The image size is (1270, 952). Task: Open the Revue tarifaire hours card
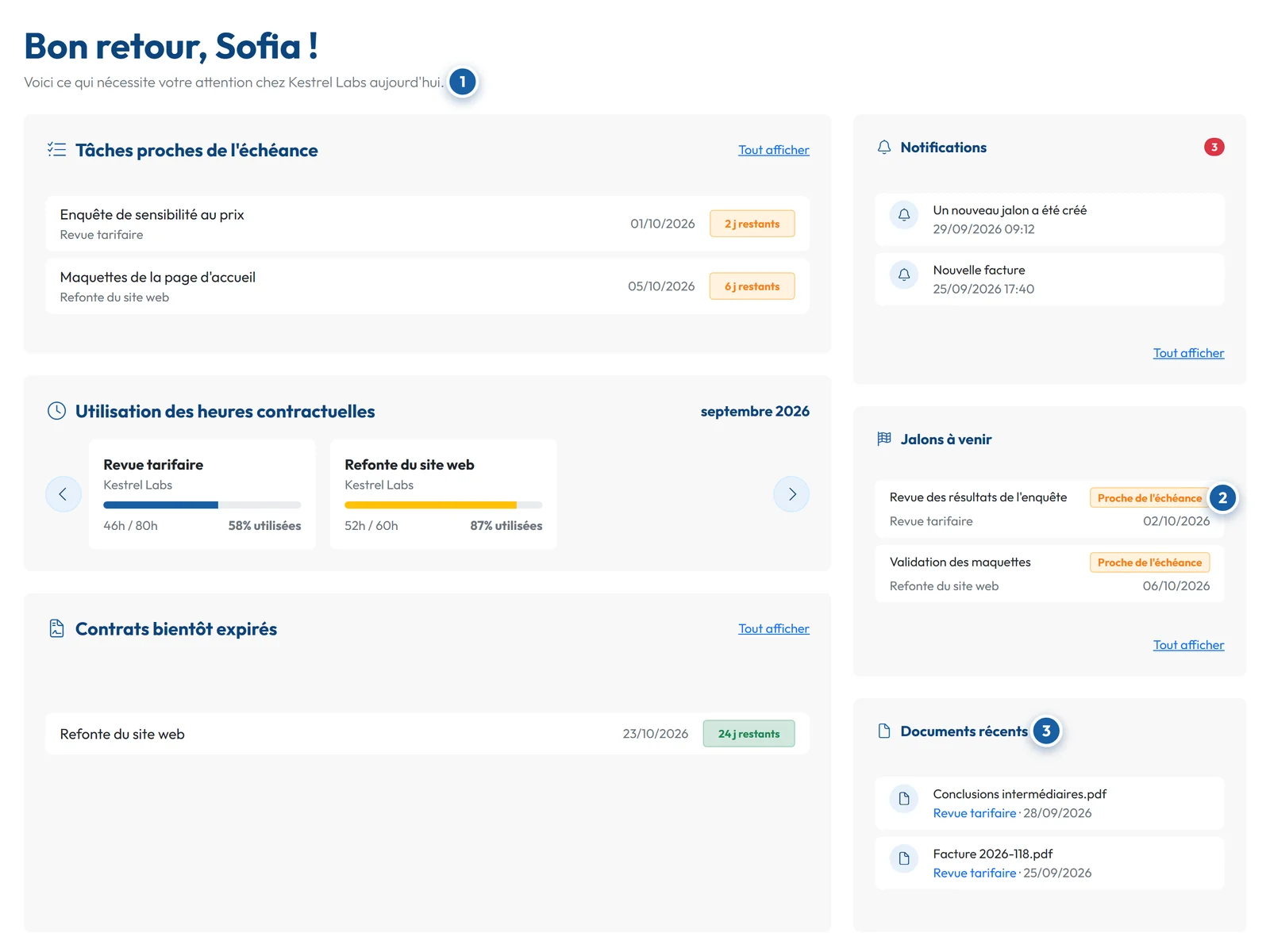coord(202,494)
